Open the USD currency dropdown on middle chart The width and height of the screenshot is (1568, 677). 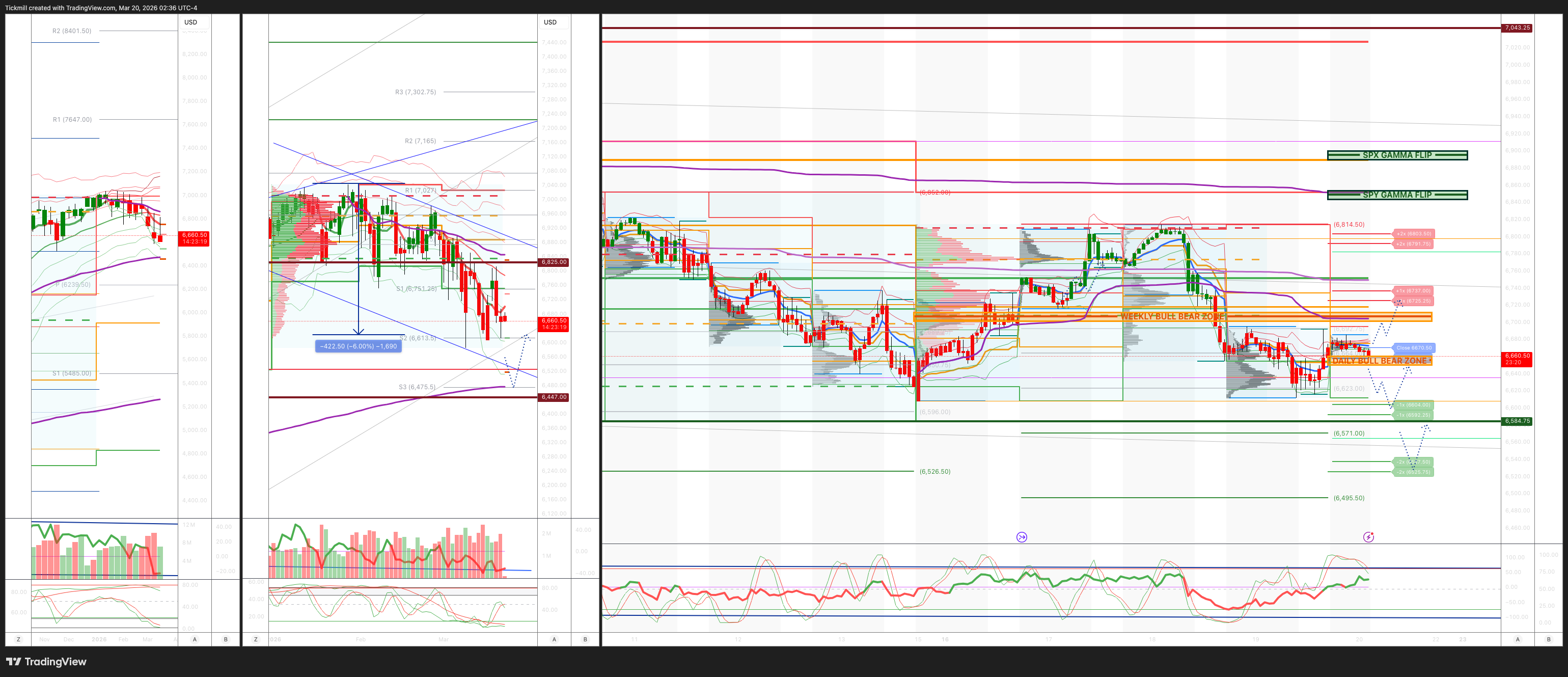tap(551, 22)
